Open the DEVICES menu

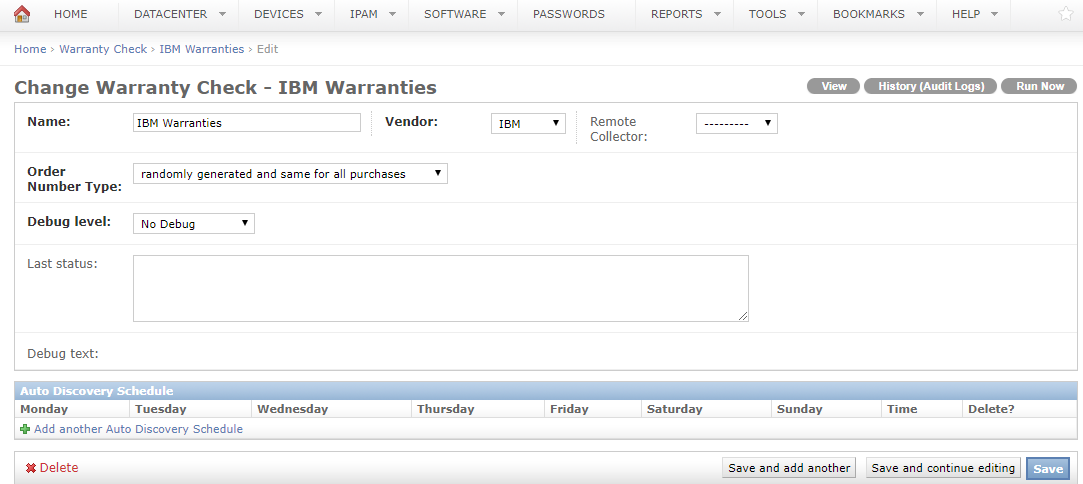pyautogui.click(x=287, y=14)
